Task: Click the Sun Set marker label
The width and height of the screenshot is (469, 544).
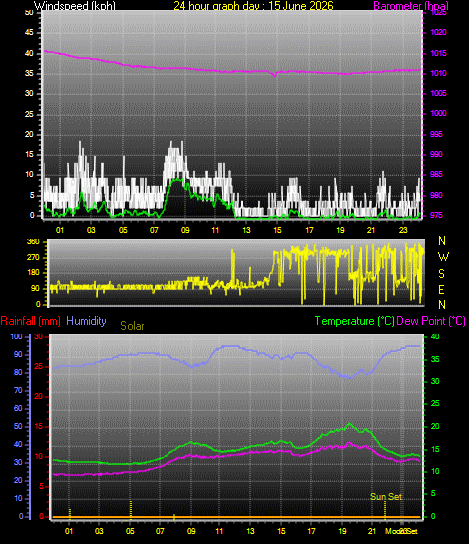Action: [386, 496]
